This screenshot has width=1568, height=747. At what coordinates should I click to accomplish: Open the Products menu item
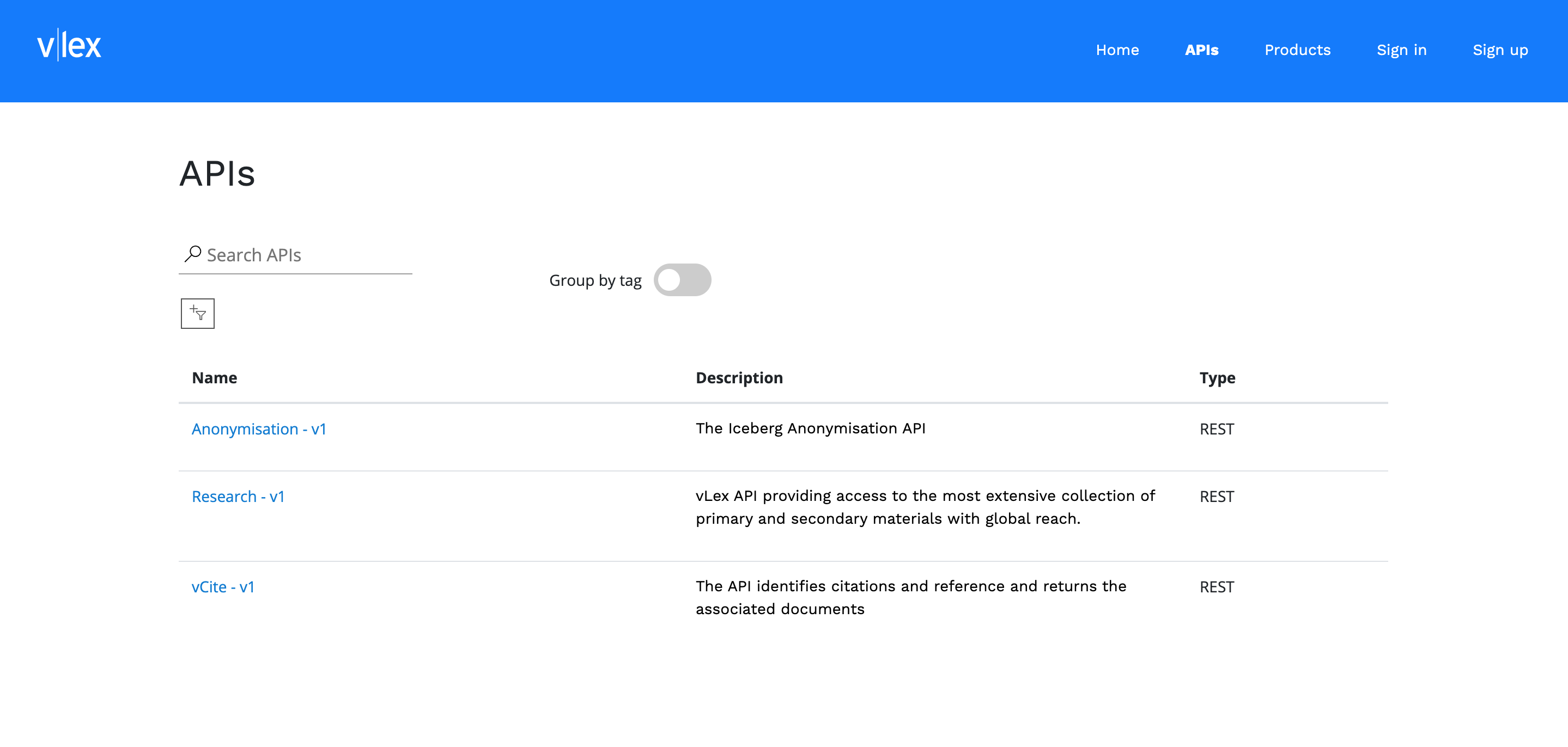[x=1298, y=50]
